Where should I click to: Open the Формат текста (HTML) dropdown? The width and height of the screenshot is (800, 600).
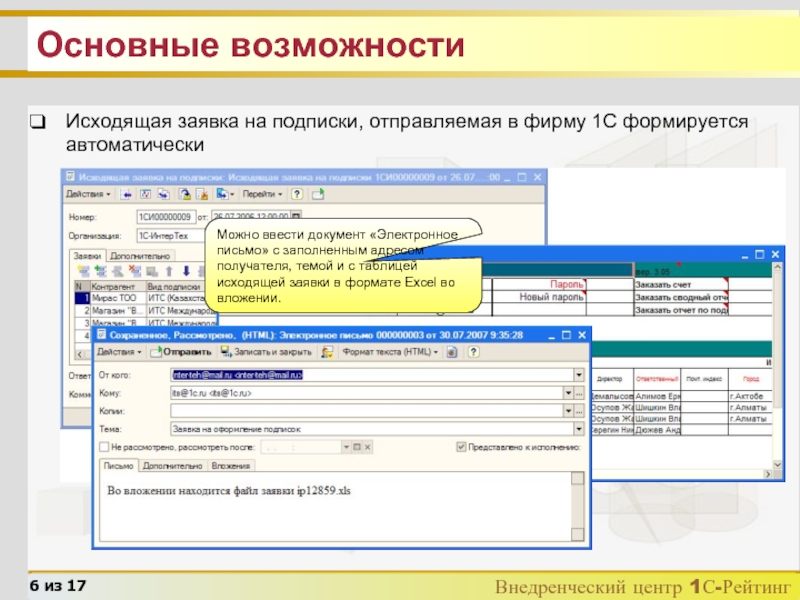390,352
